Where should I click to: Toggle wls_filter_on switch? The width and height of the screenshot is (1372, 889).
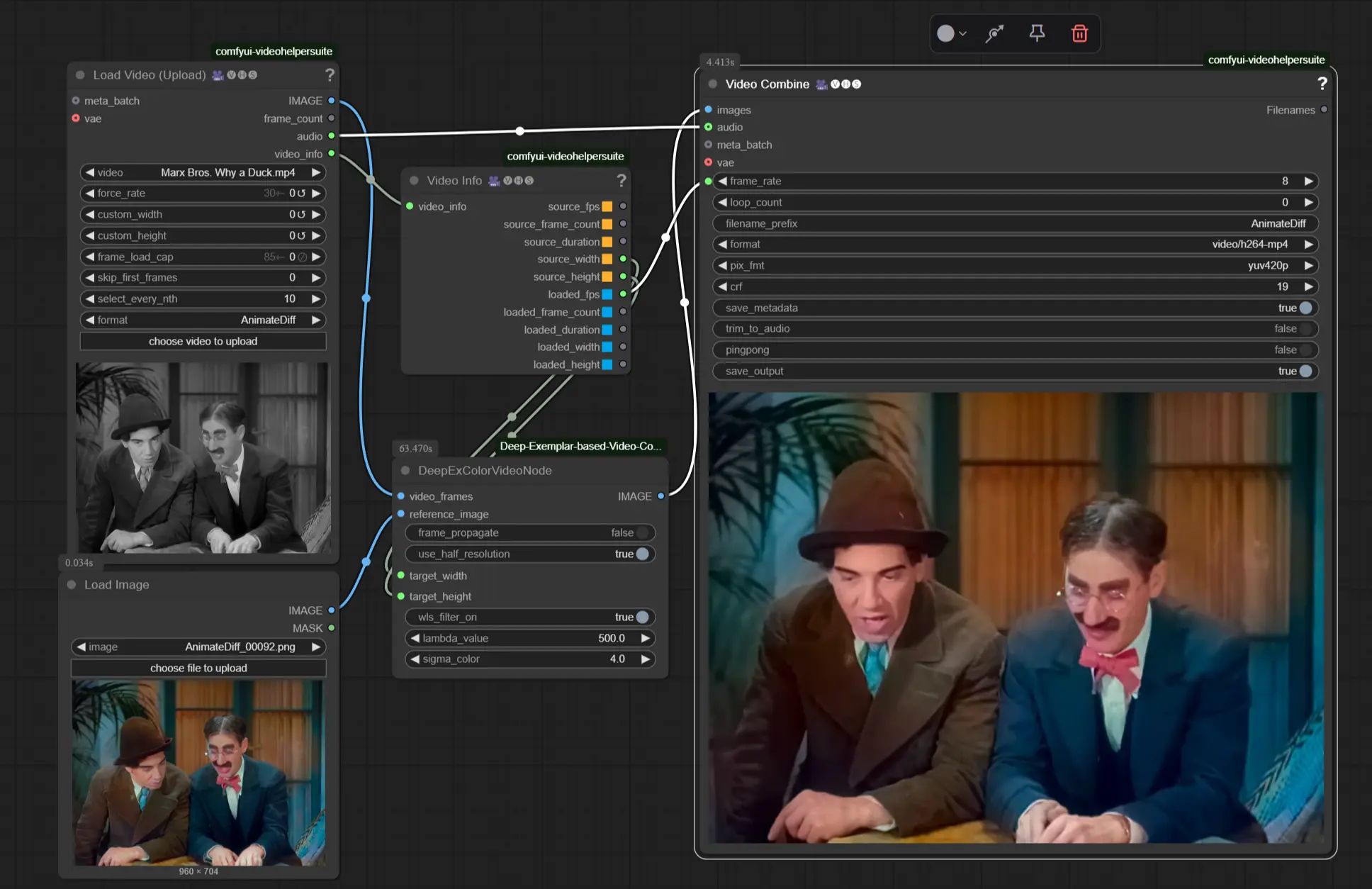(x=642, y=617)
